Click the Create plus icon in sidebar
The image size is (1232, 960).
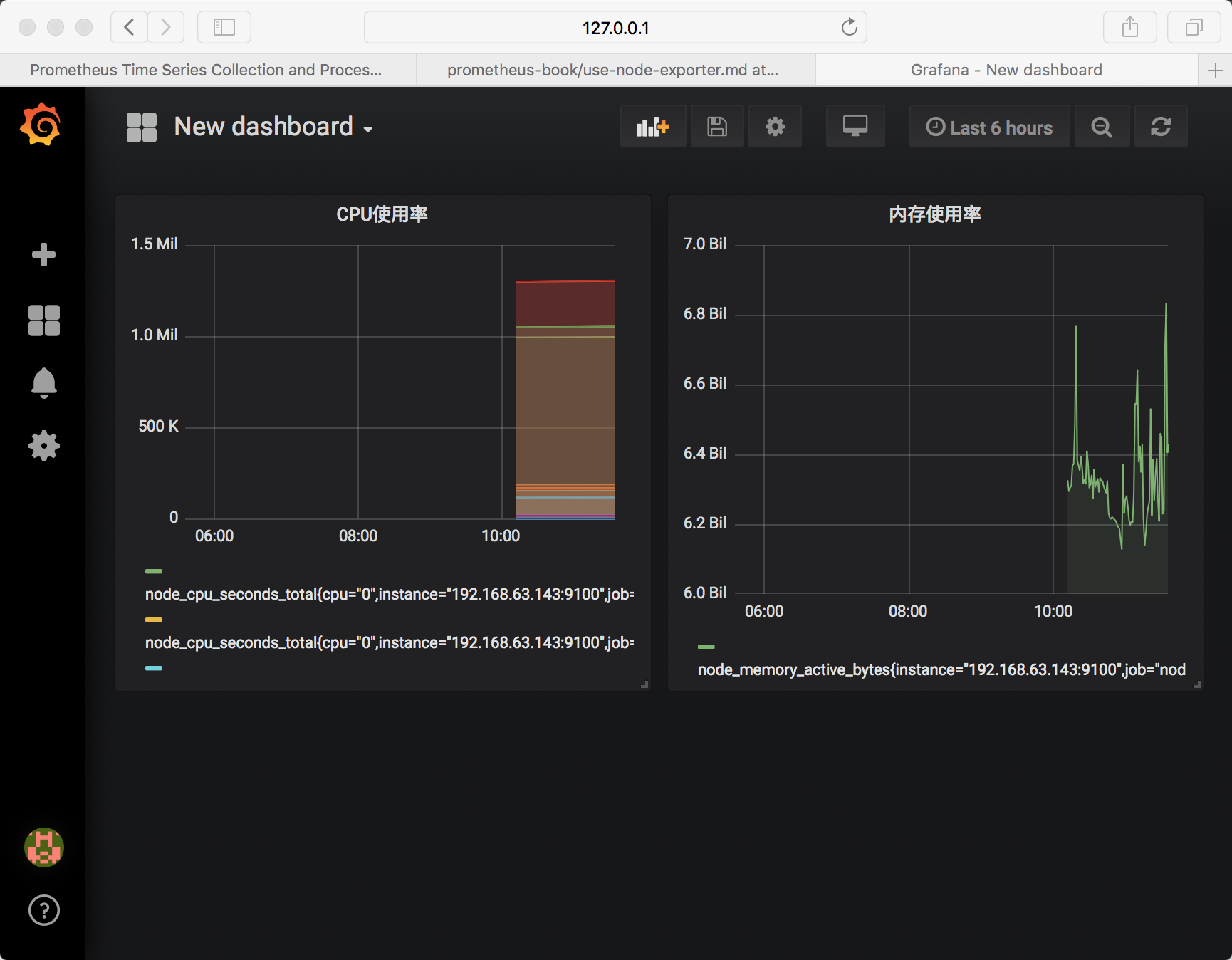tap(43, 254)
